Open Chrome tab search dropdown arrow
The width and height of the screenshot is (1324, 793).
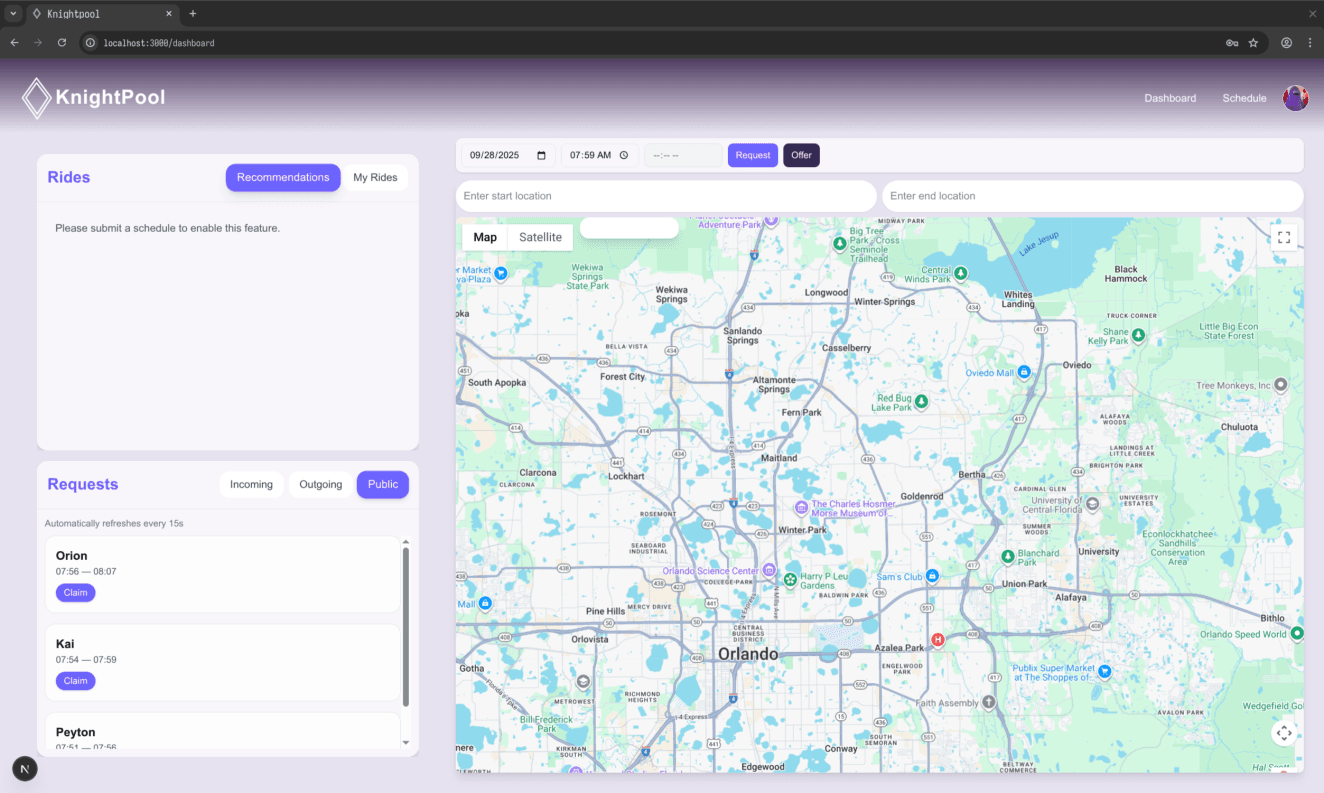tap(13, 14)
